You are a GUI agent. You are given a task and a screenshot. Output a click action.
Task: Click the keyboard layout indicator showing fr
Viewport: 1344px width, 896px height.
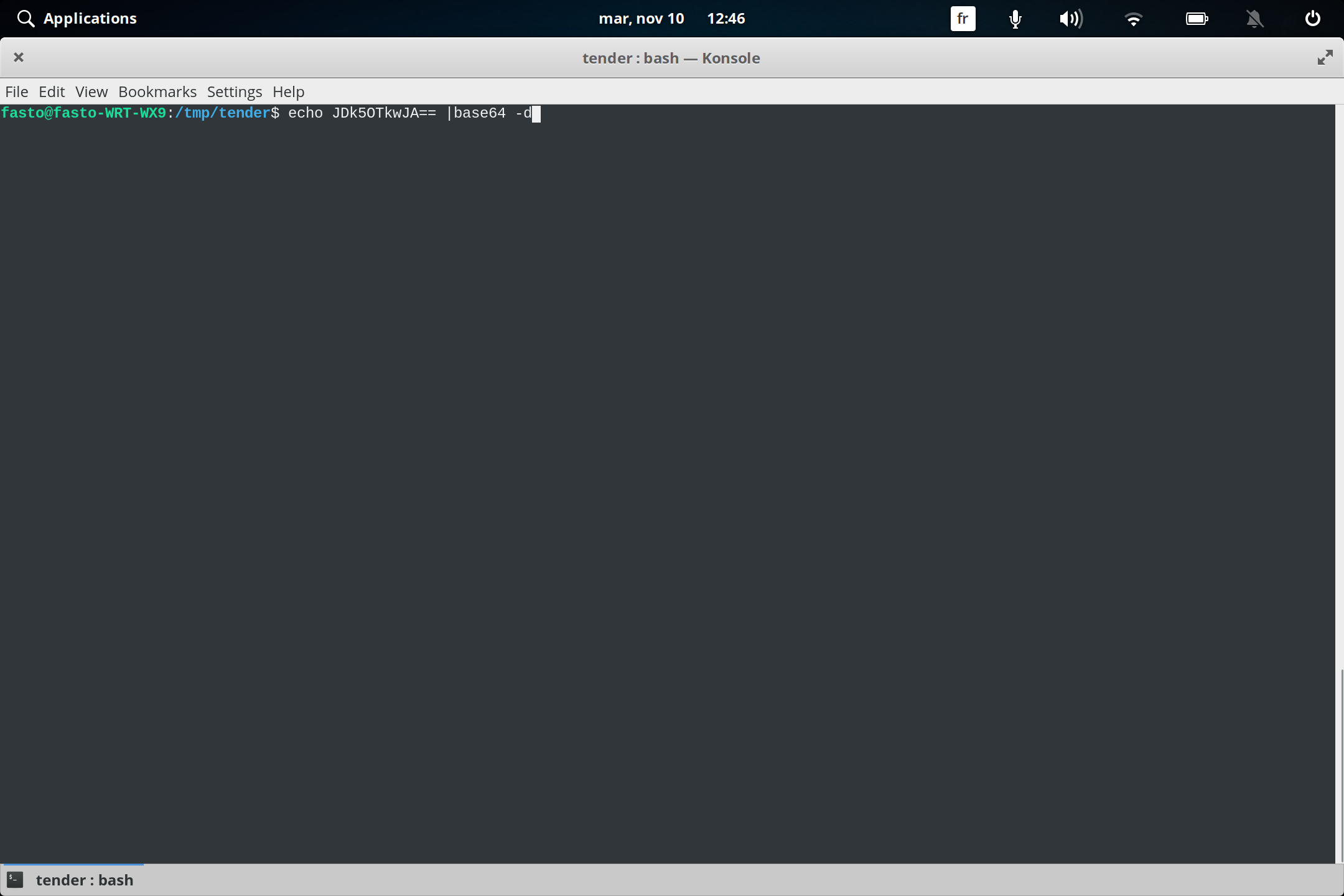[x=962, y=19]
